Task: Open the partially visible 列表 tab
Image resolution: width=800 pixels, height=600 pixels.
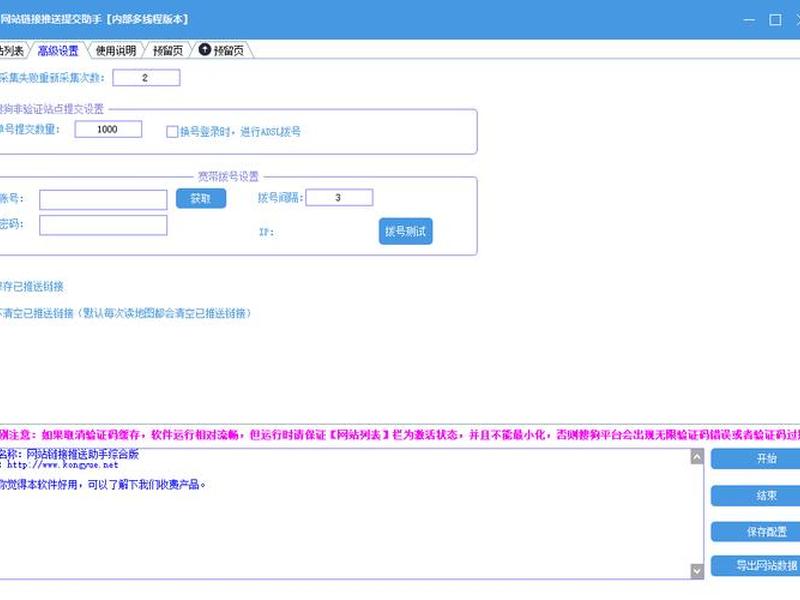Action: click(11, 51)
